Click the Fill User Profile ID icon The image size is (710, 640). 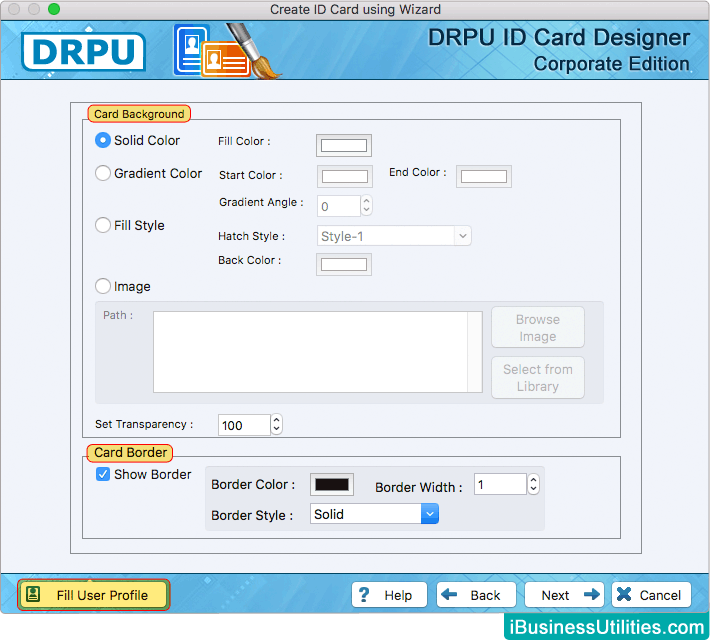point(33,594)
